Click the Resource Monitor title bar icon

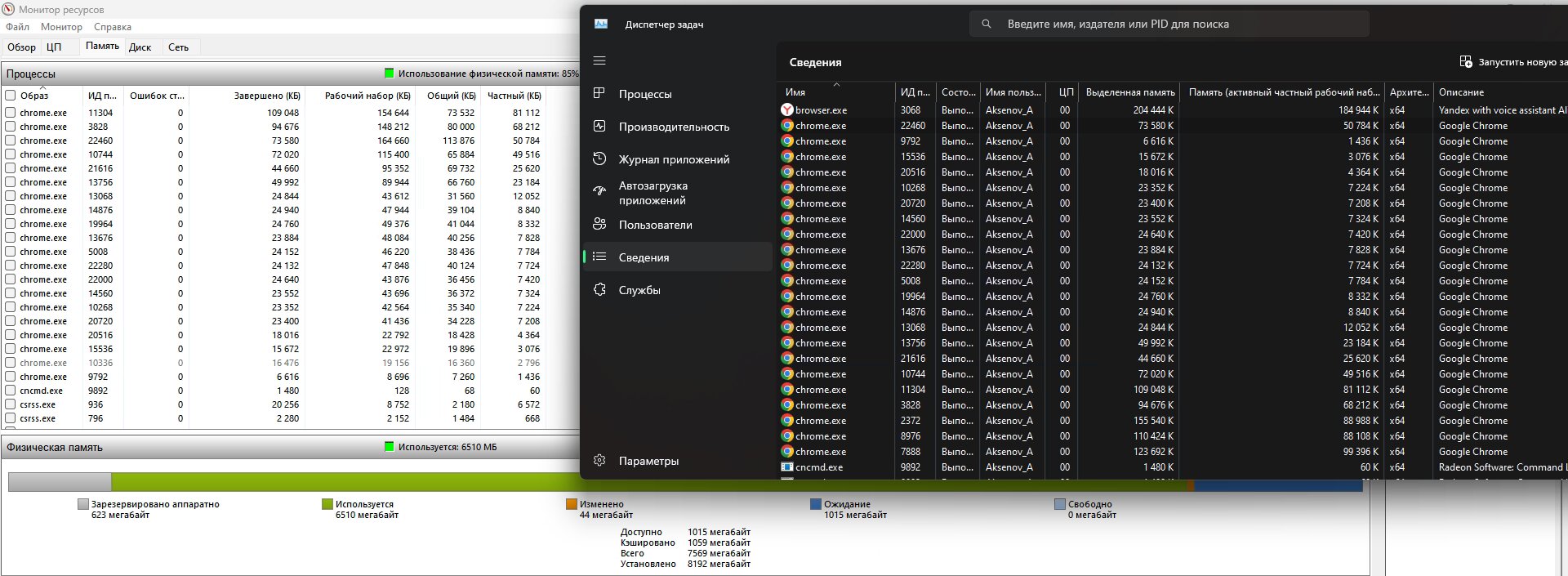(x=9, y=9)
